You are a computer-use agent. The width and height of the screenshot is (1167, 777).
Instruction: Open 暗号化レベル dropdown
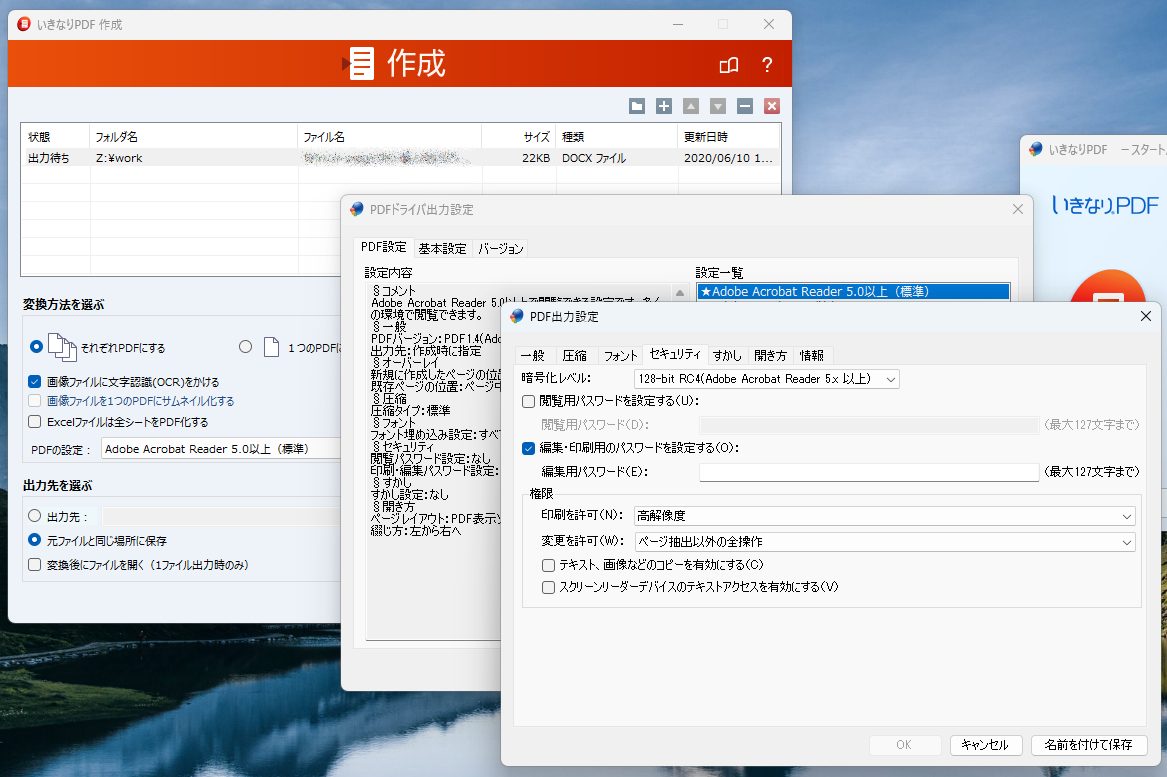click(x=767, y=379)
